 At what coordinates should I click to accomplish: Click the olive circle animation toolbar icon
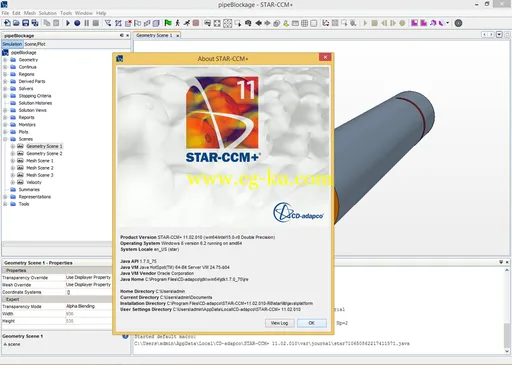[x=402, y=23]
